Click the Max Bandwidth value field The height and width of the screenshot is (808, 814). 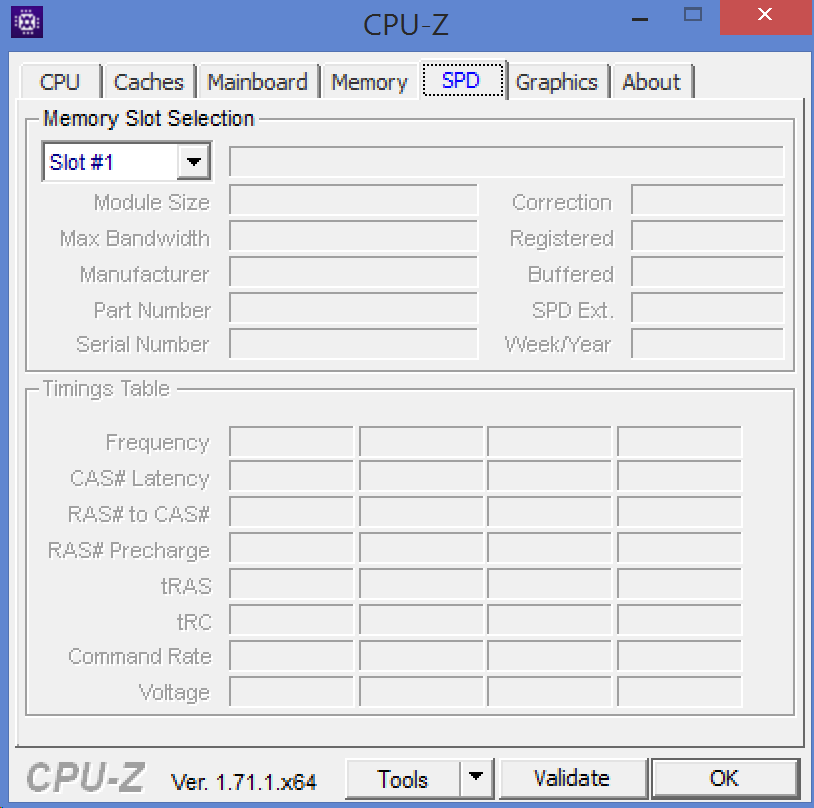pos(354,236)
